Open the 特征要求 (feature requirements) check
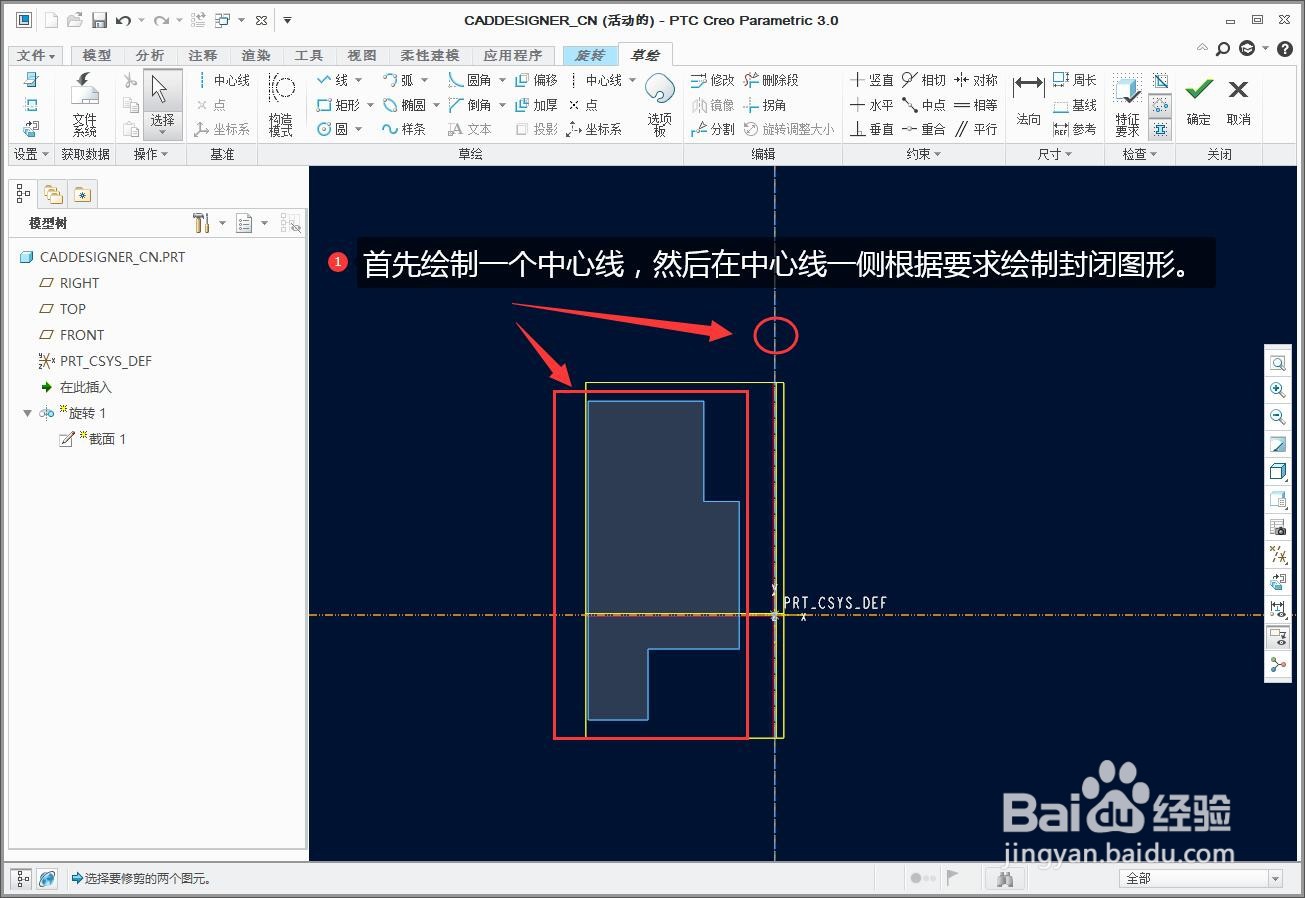The image size is (1305, 898). (x=1127, y=104)
